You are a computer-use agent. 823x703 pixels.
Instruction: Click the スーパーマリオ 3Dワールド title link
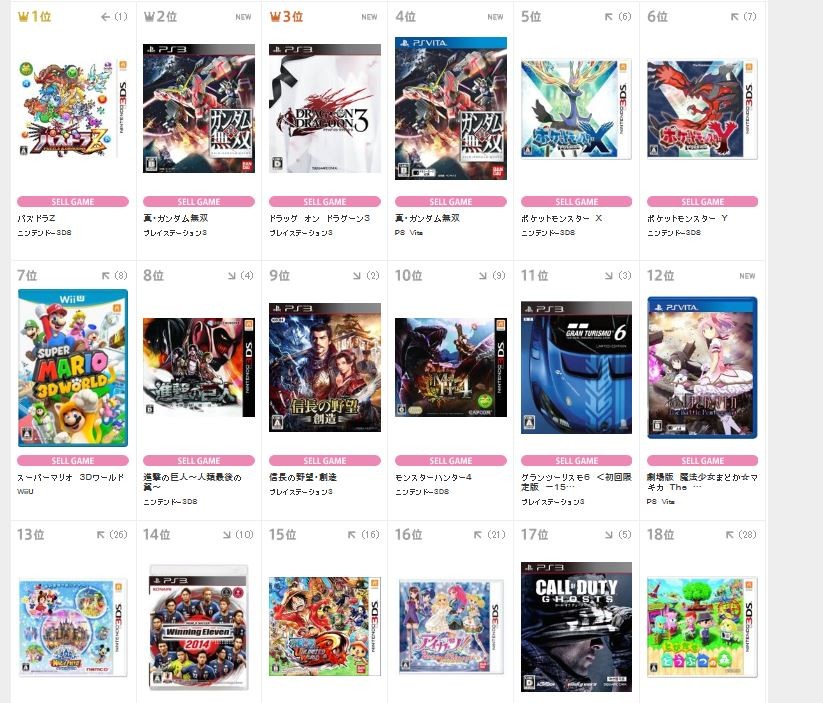(71, 477)
